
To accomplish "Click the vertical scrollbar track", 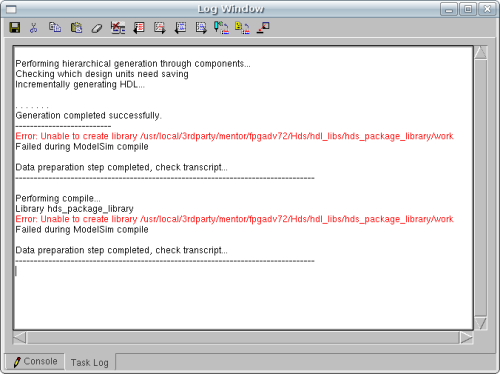I will coord(481,188).
